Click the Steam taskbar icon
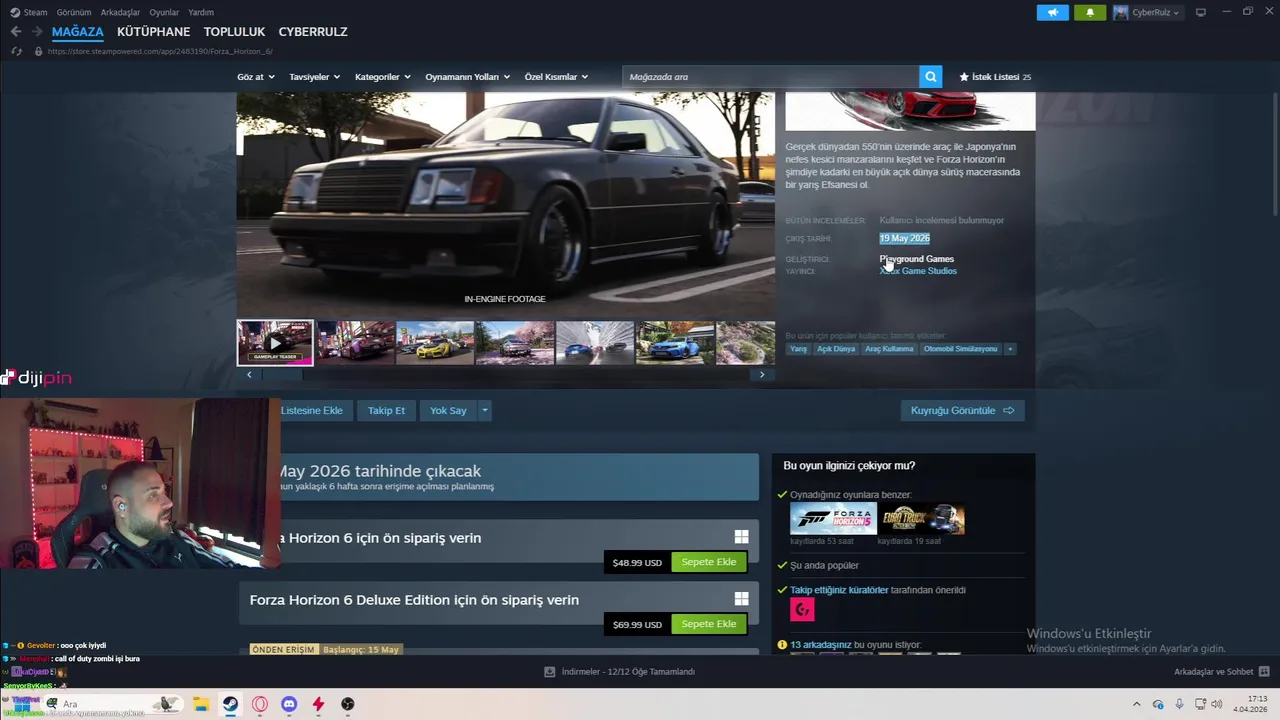1280x720 pixels. coord(230,704)
